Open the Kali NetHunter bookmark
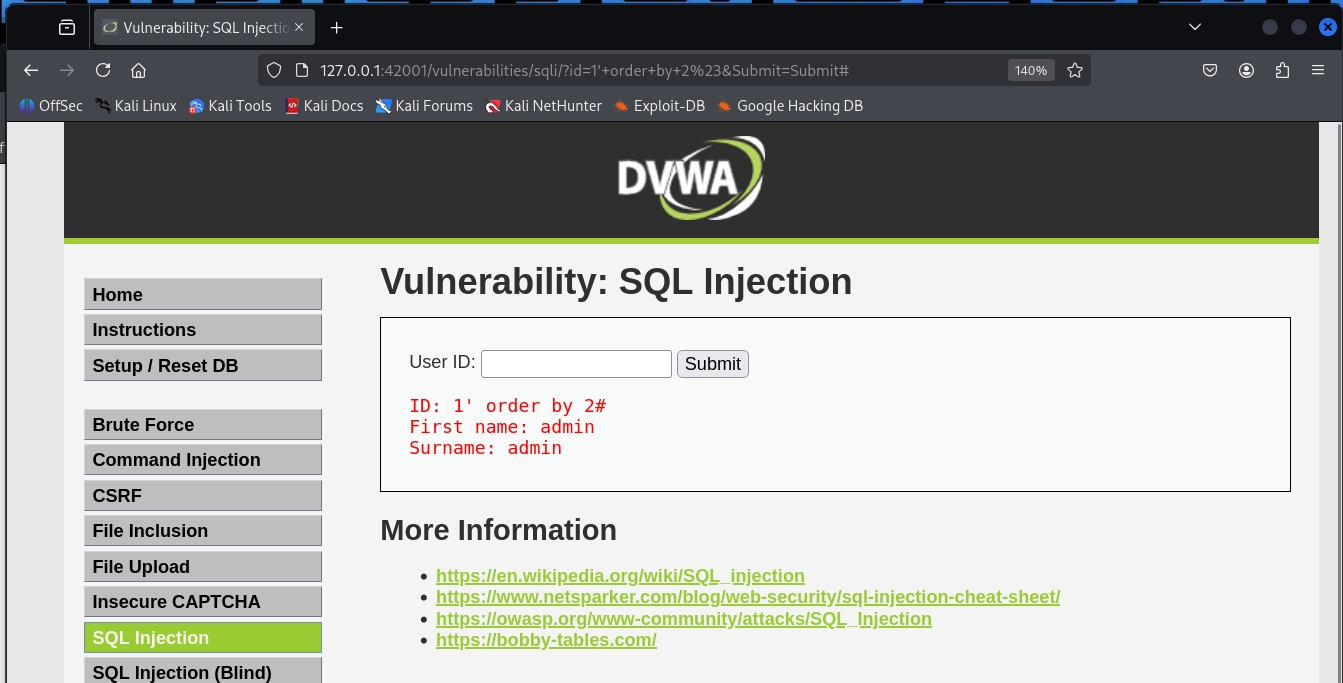 coord(544,106)
